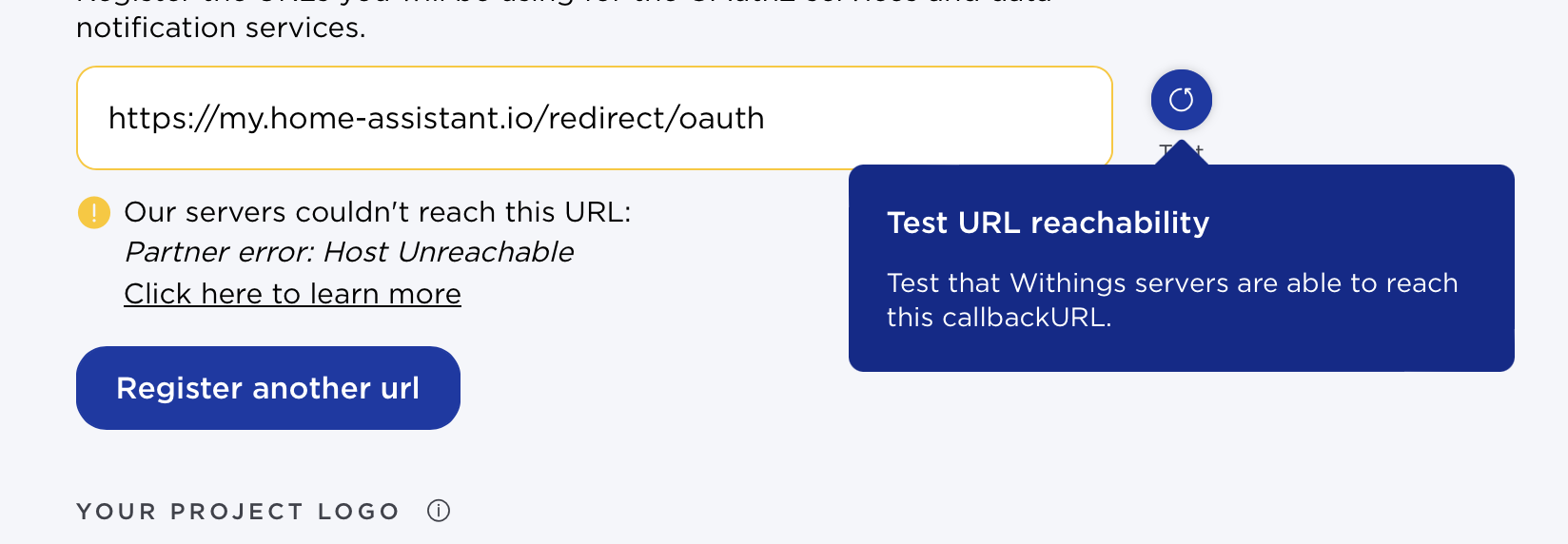Click the word 'callbackURL' in the tooltip
The image size is (1568, 544).
1025,318
